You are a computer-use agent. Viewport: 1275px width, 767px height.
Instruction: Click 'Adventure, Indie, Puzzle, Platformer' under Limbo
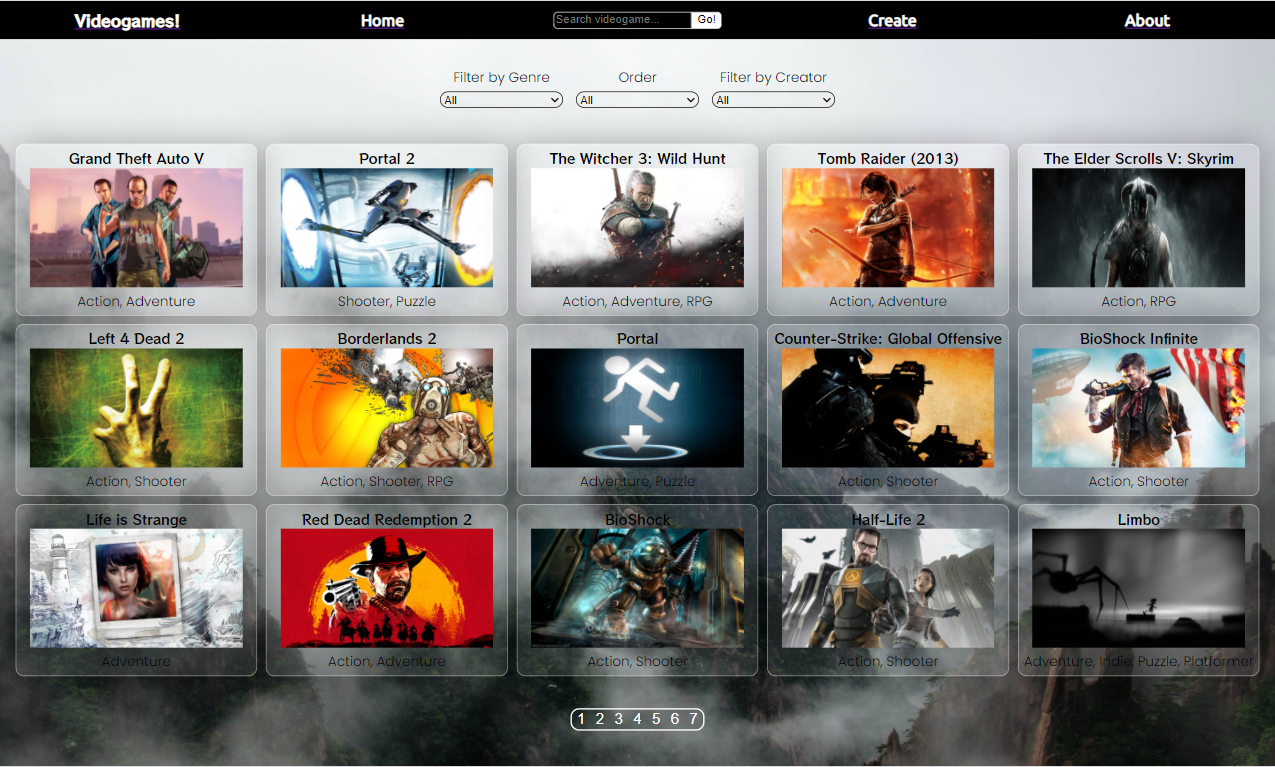[1138, 661]
